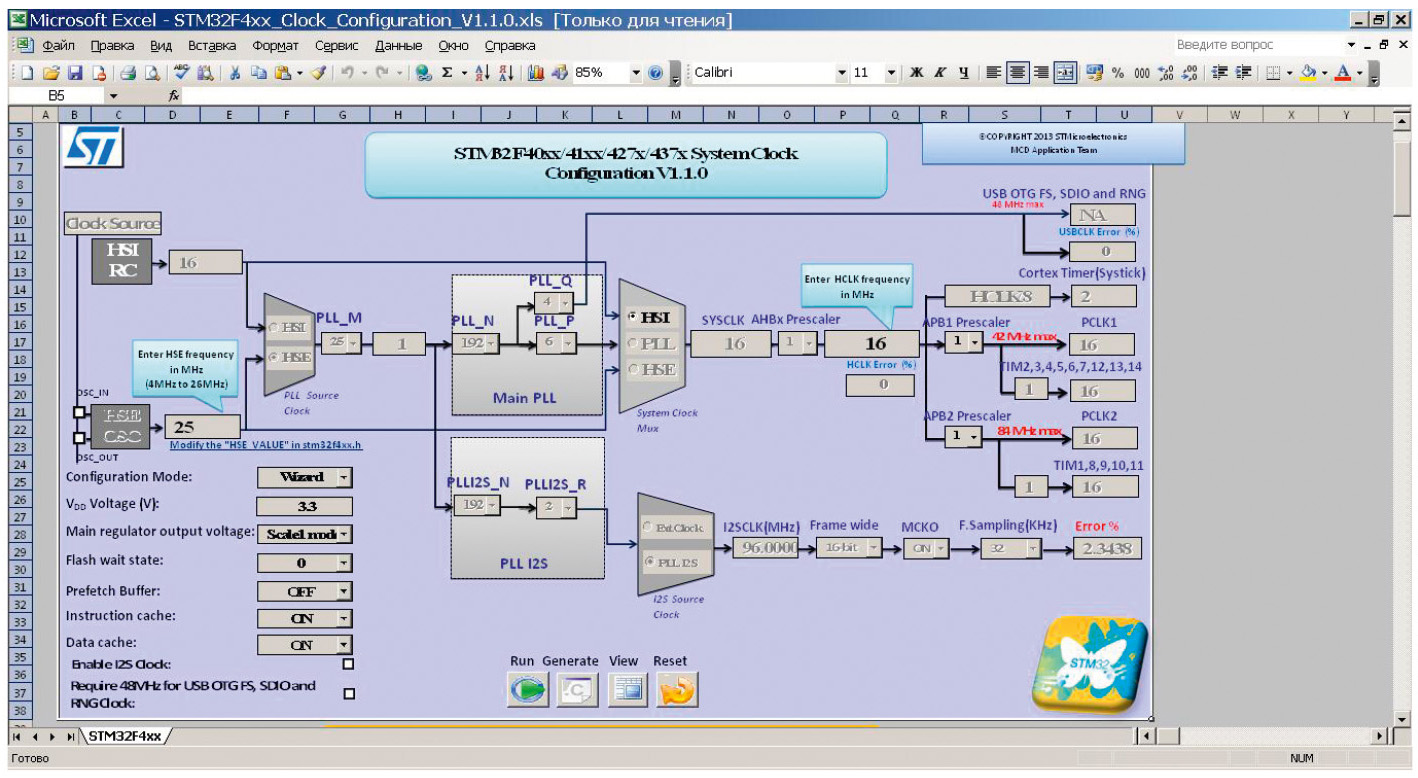Open the APB1 Prescaler dropdown
Screen dimensions: 1418x778
point(973,343)
